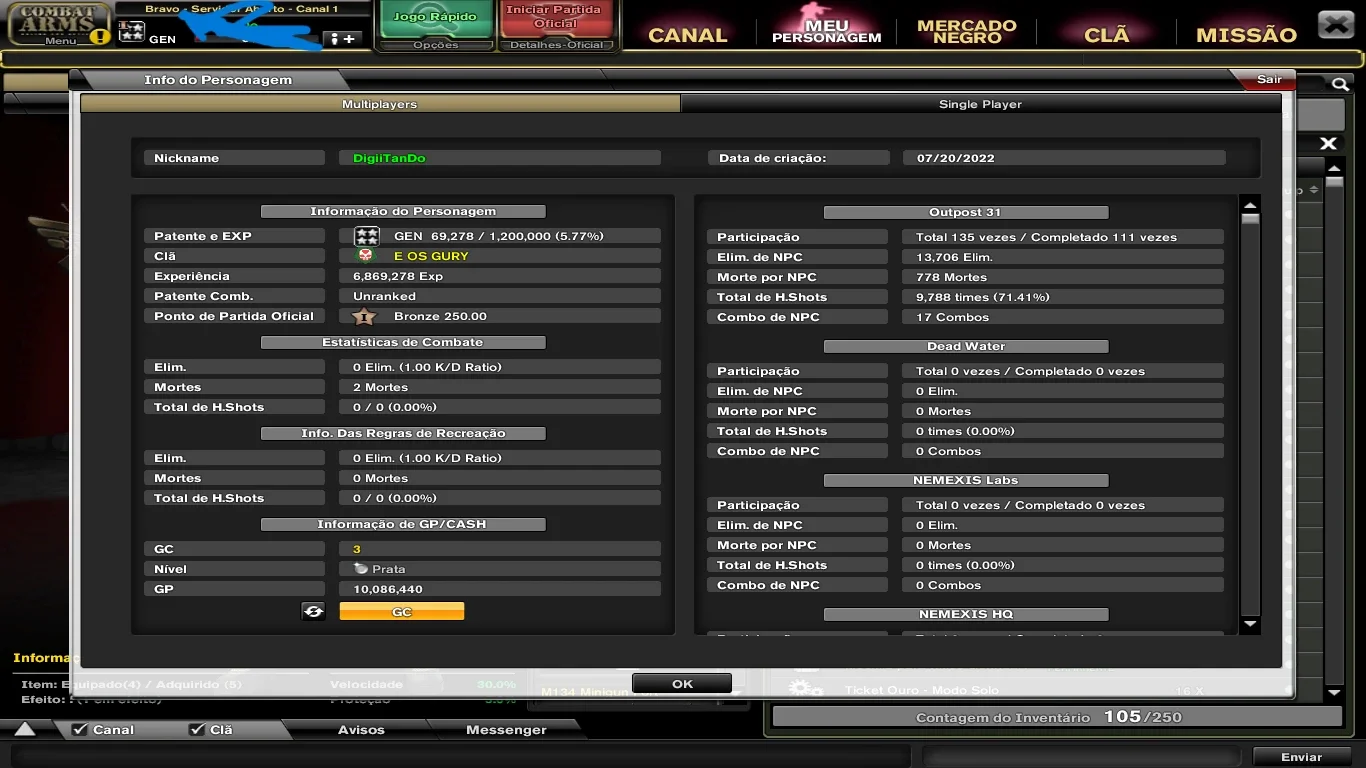This screenshot has width=1366, height=768.
Task: Click the Bronze star rank badge icon
Action: [365, 316]
